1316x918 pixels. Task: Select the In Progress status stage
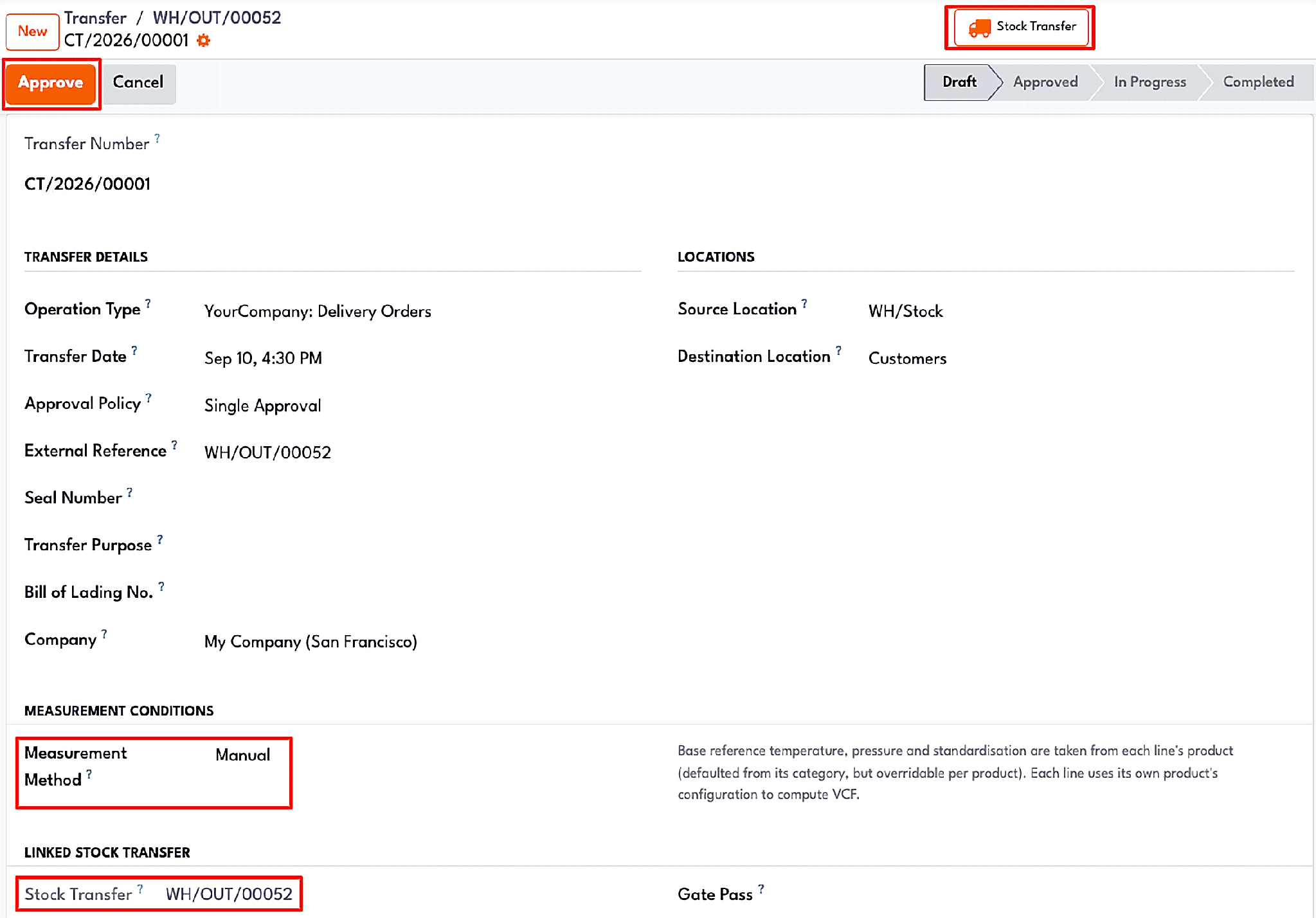click(x=1149, y=82)
